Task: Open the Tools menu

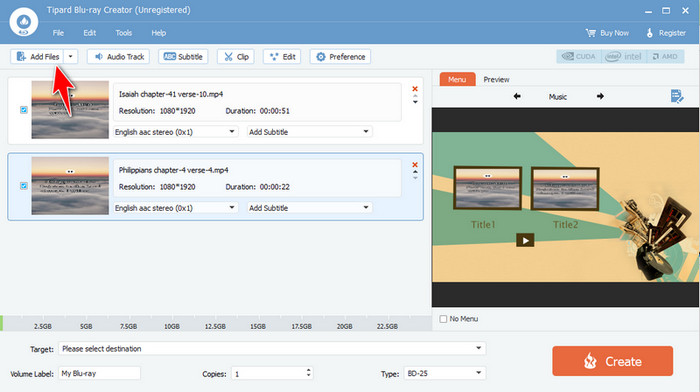Action: (x=123, y=33)
